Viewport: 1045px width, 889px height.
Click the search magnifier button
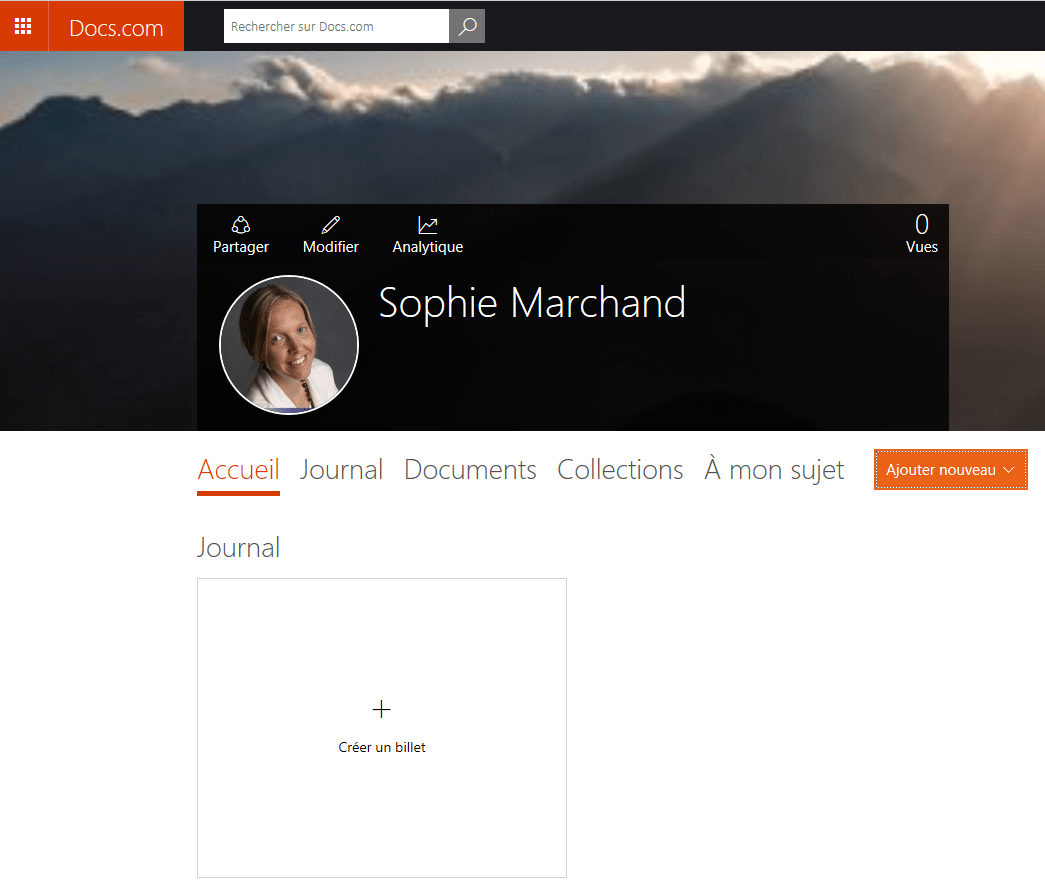(x=467, y=27)
